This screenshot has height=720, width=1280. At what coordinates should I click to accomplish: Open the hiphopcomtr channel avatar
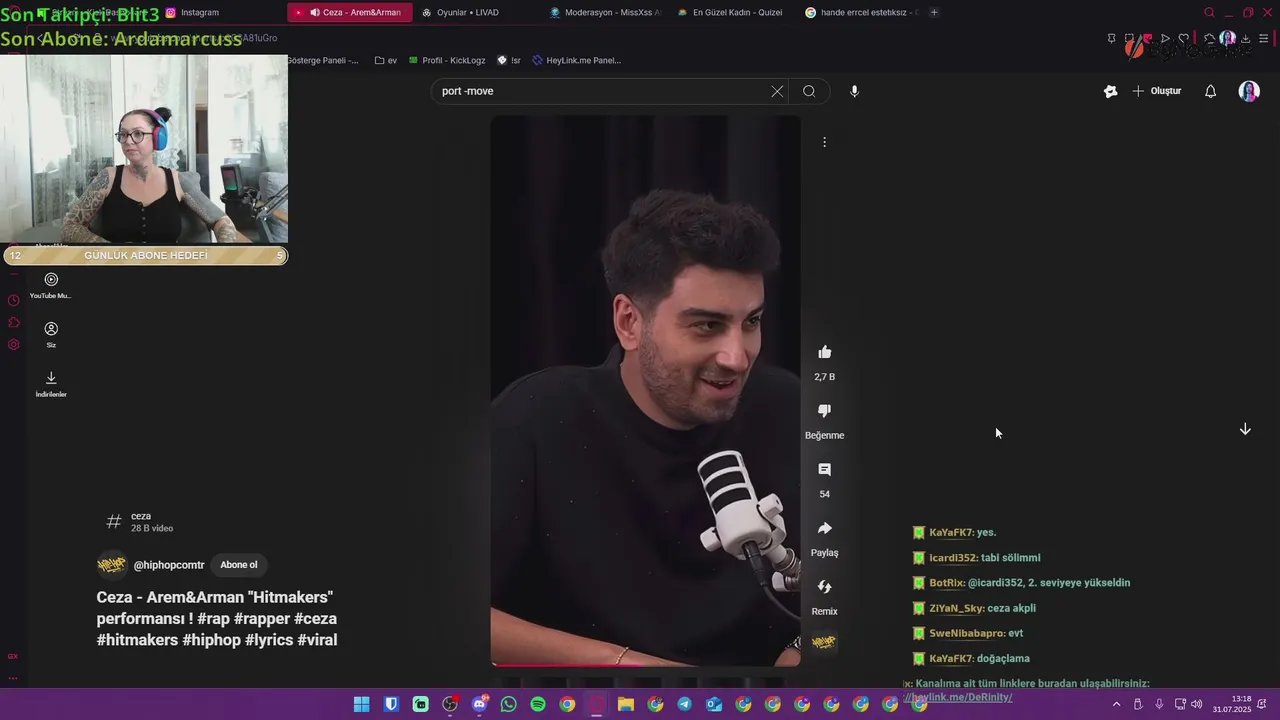tap(111, 565)
